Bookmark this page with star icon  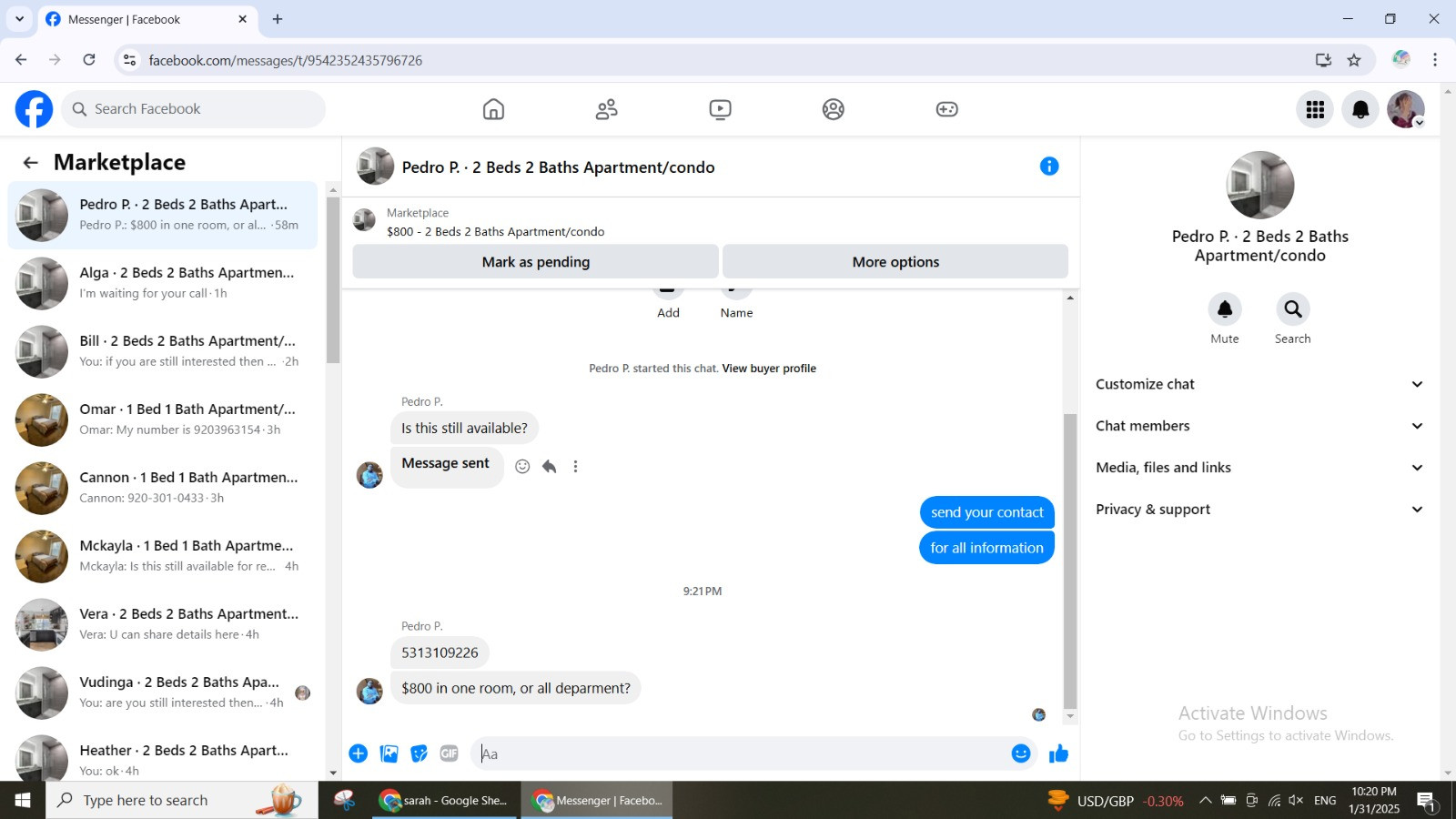(x=1354, y=60)
